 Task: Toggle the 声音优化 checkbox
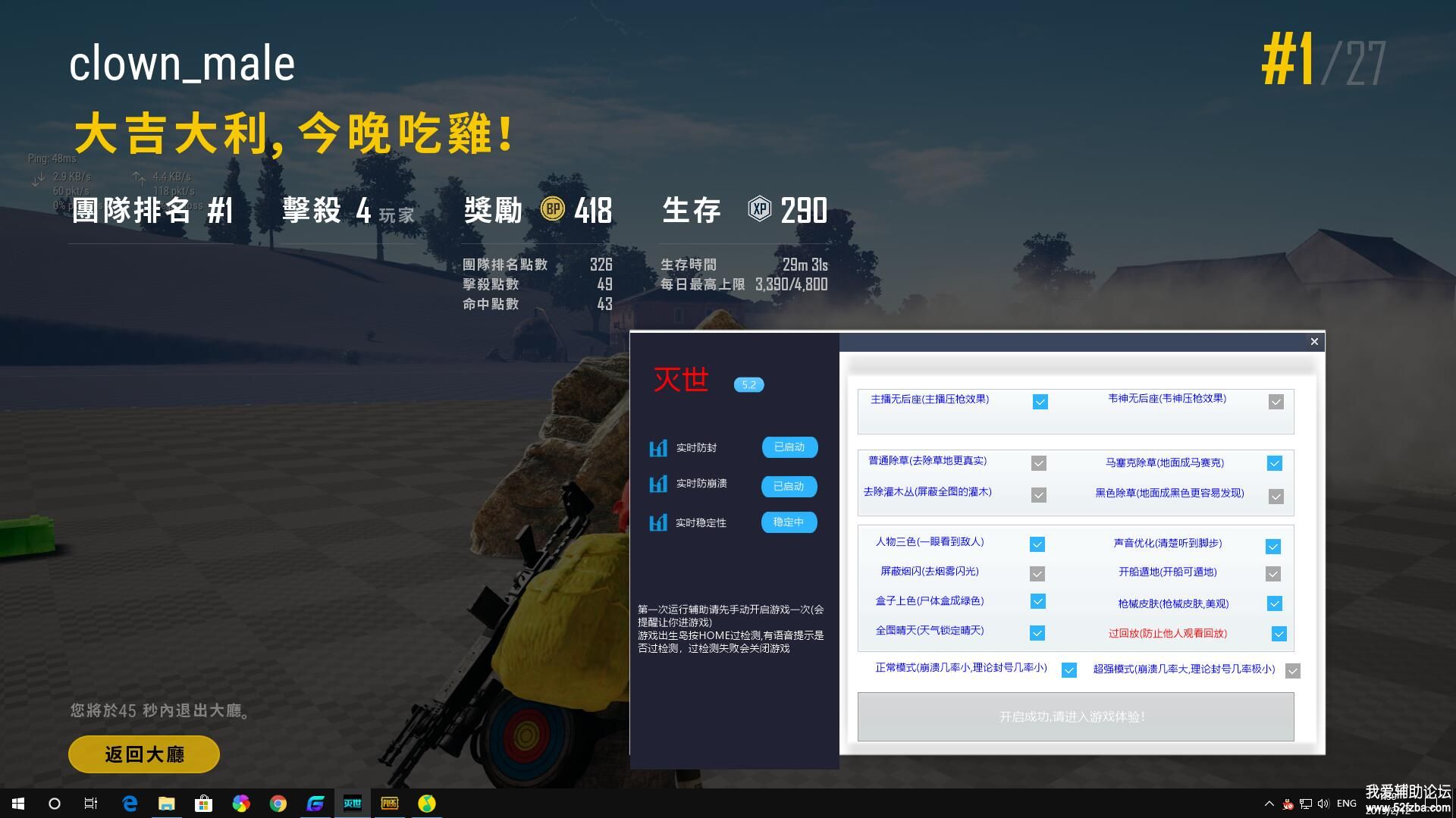point(1273,547)
